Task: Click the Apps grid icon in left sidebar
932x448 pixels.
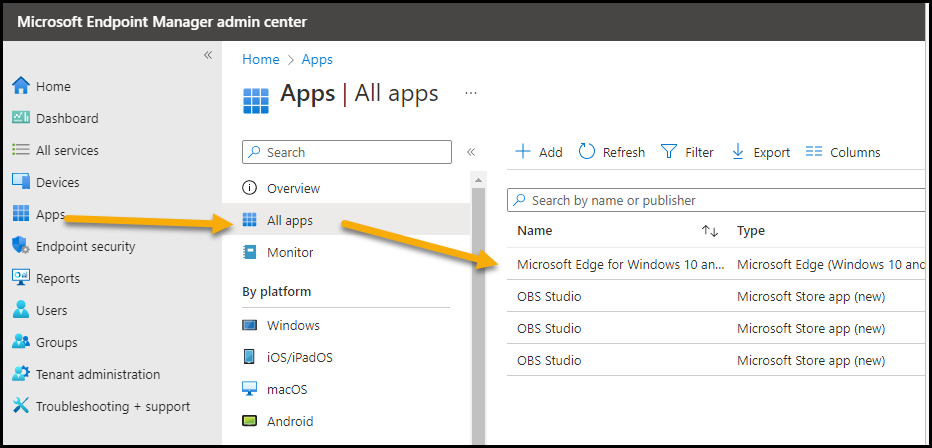Action: click(21, 214)
